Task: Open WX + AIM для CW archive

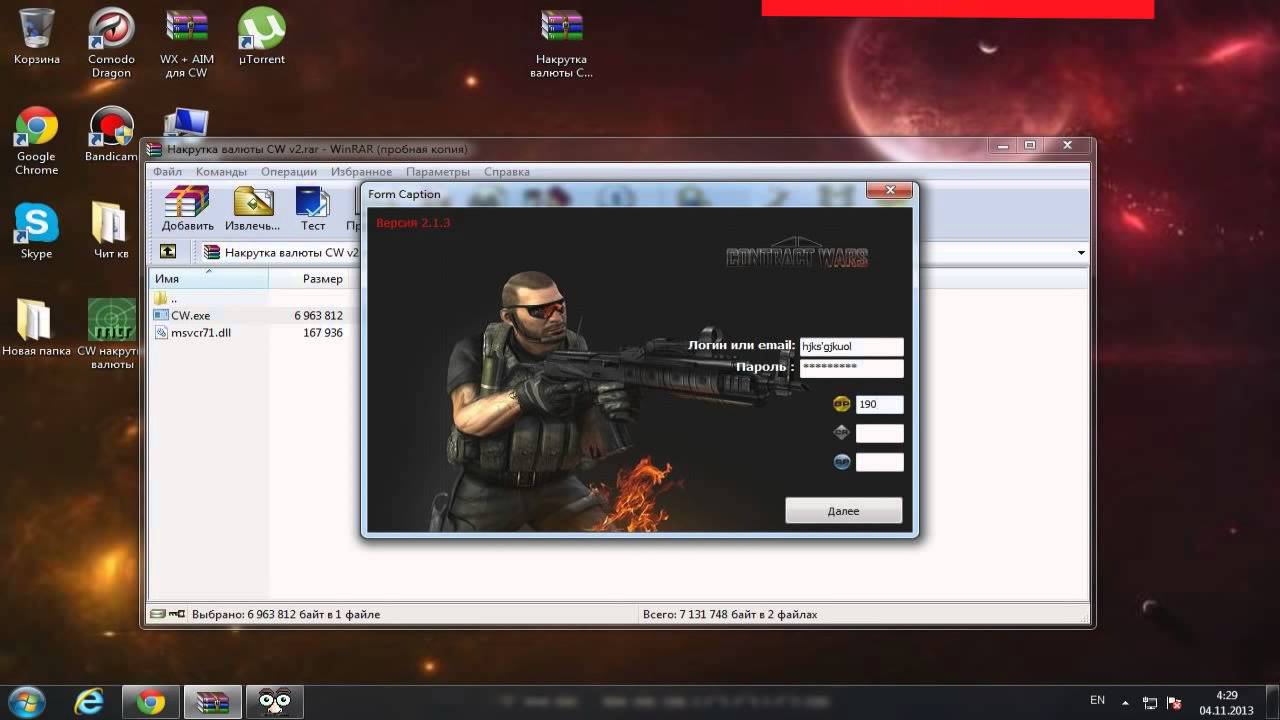Action: pos(187,43)
